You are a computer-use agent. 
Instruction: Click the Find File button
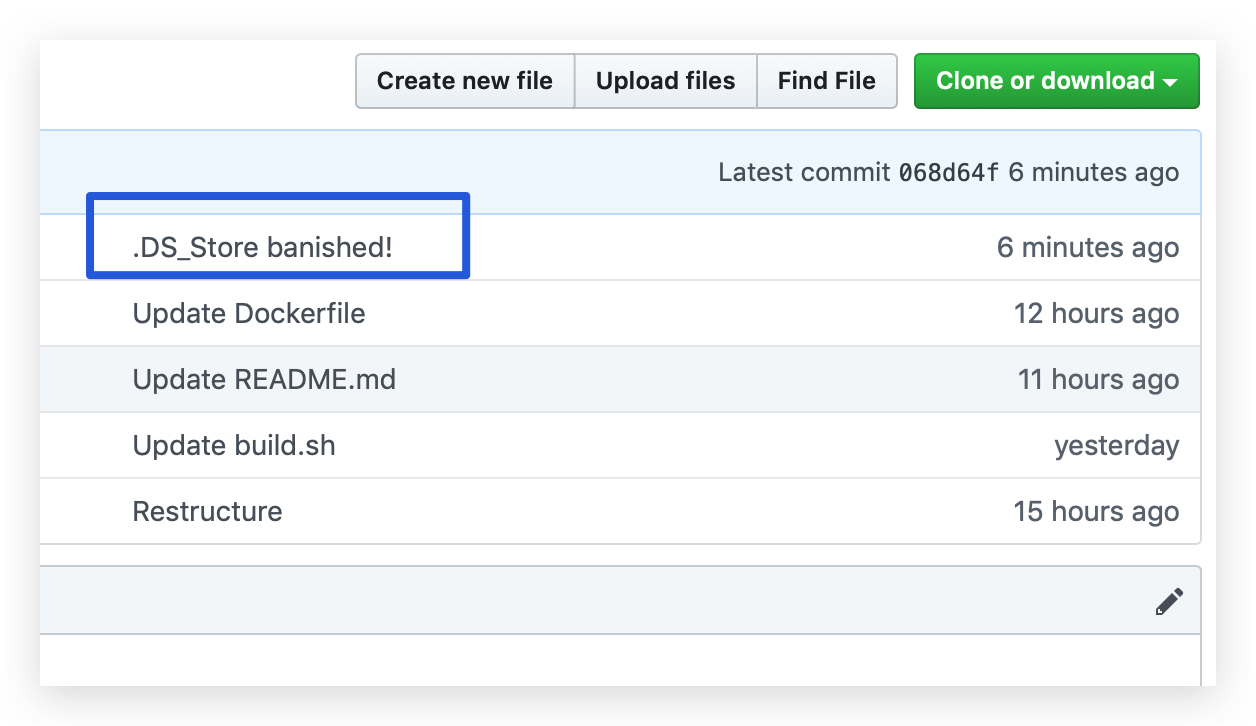(826, 81)
